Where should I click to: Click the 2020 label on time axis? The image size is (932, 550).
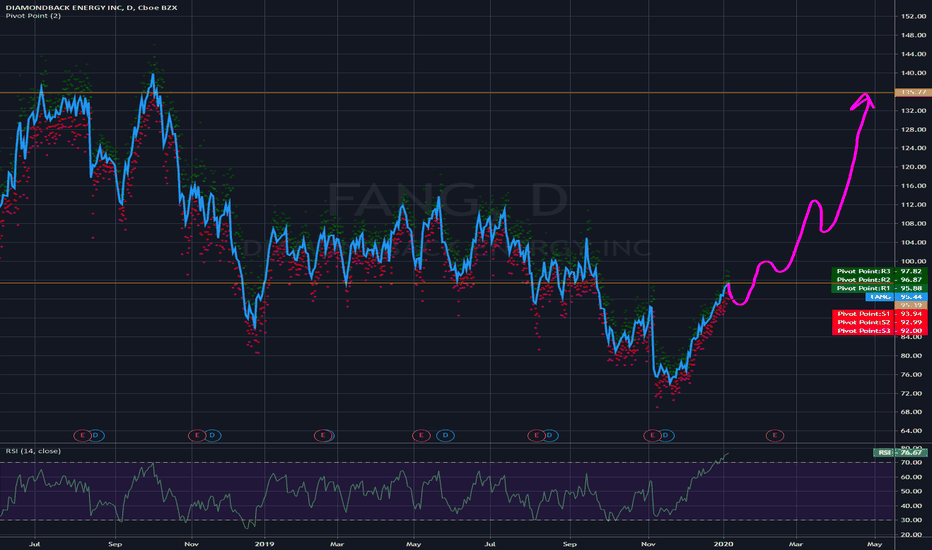(x=723, y=543)
